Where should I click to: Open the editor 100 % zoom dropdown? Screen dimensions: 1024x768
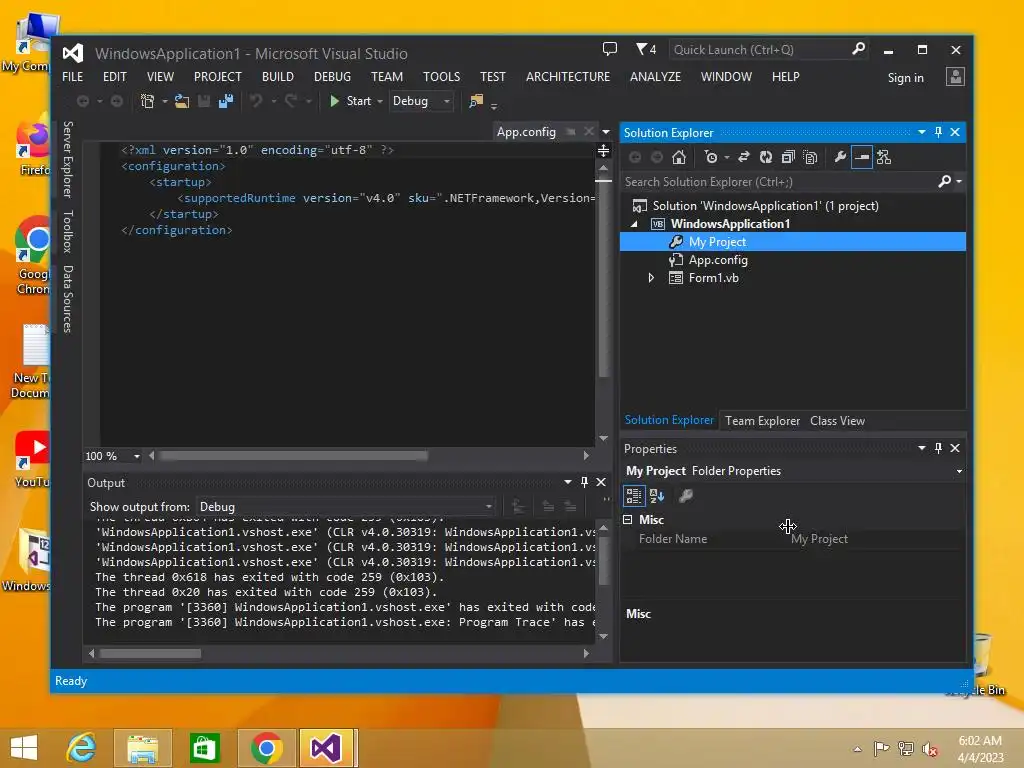[136, 456]
